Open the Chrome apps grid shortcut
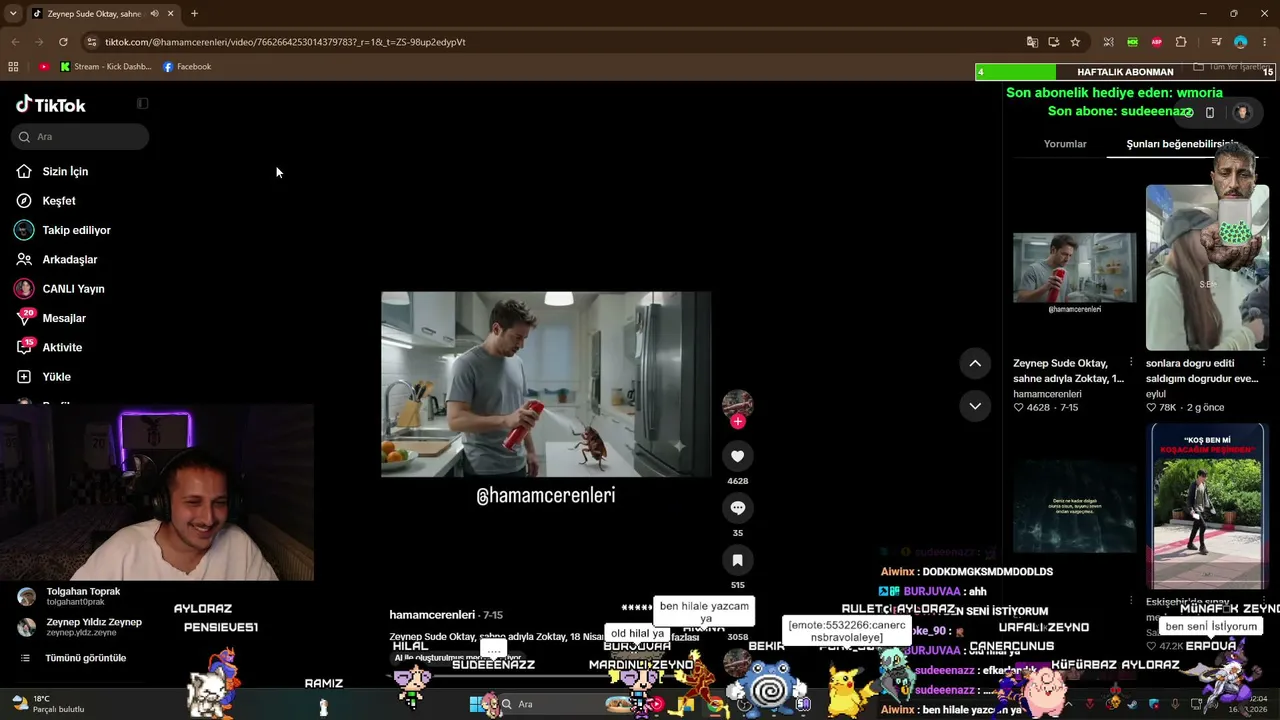The width and height of the screenshot is (1280, 720). (13, 67)
